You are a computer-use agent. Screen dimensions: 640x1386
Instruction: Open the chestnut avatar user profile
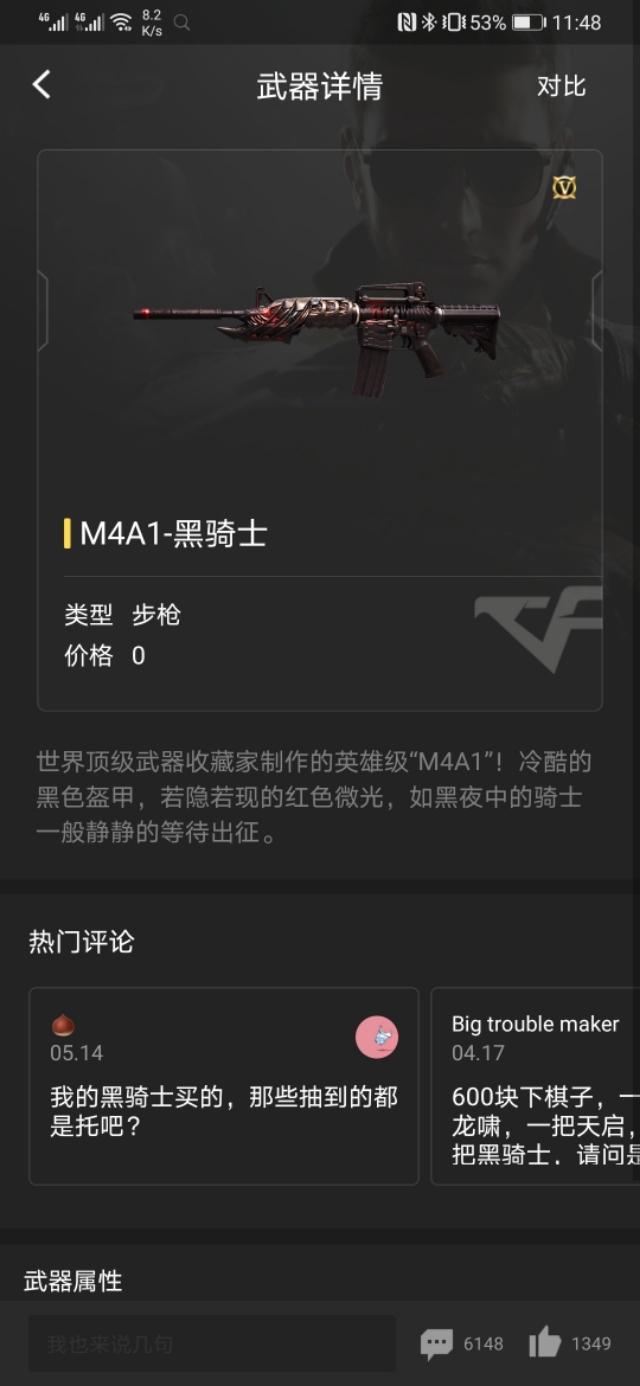63,1026
